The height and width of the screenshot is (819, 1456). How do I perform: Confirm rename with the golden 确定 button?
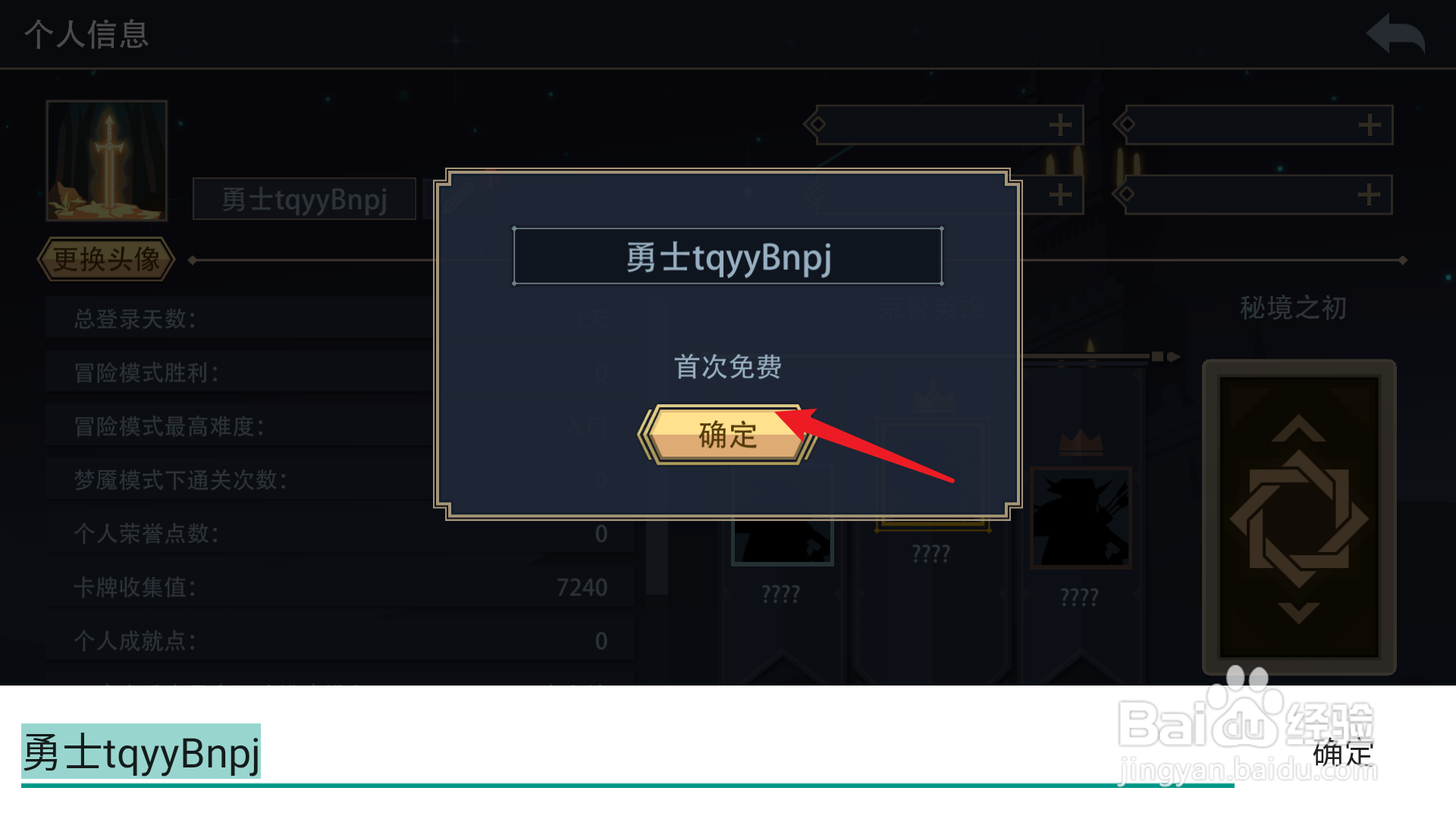726,435
